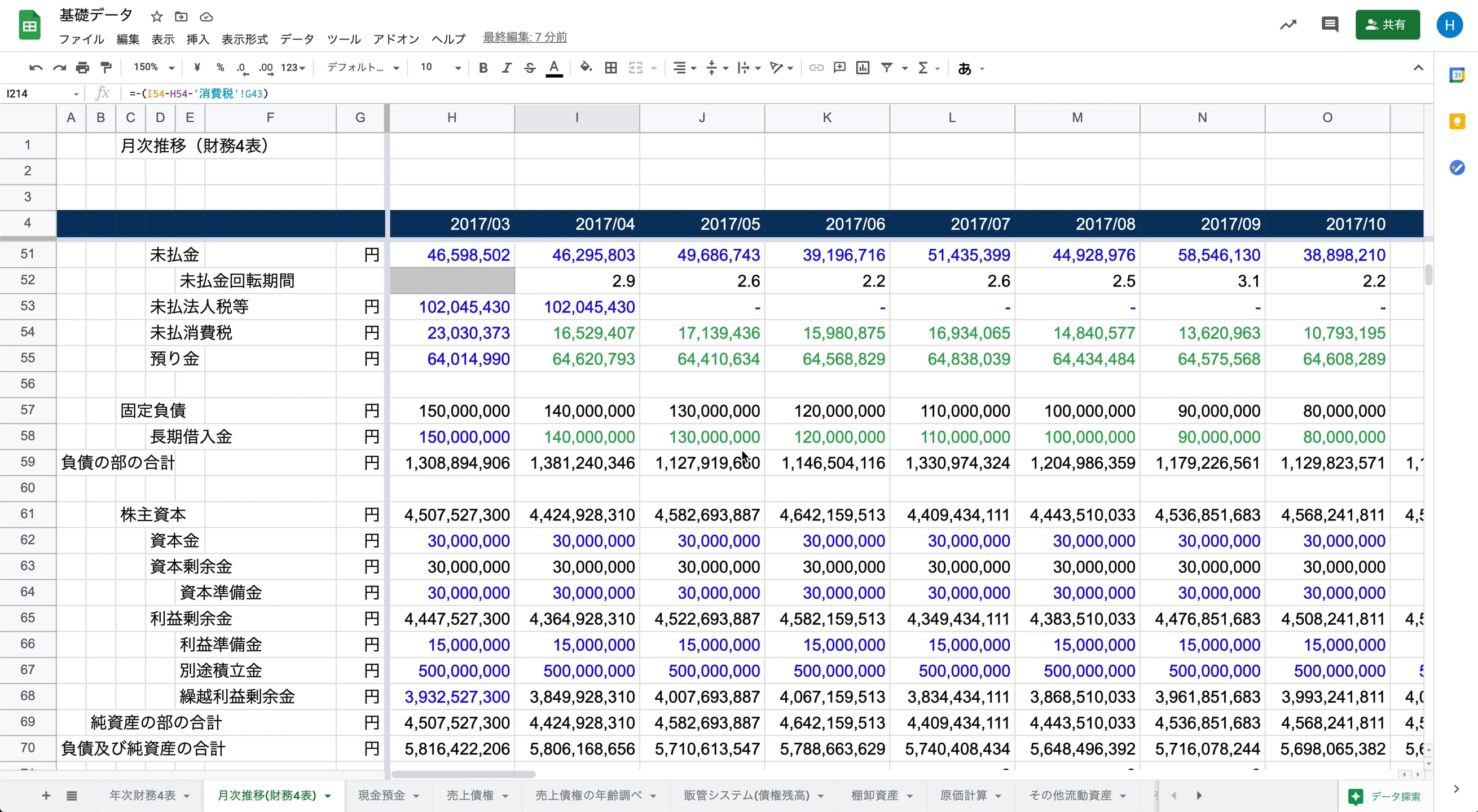The height and width of the screenshot is (812, 1478).
Task: Open the fill color picker
Action: tap(585, 68)
